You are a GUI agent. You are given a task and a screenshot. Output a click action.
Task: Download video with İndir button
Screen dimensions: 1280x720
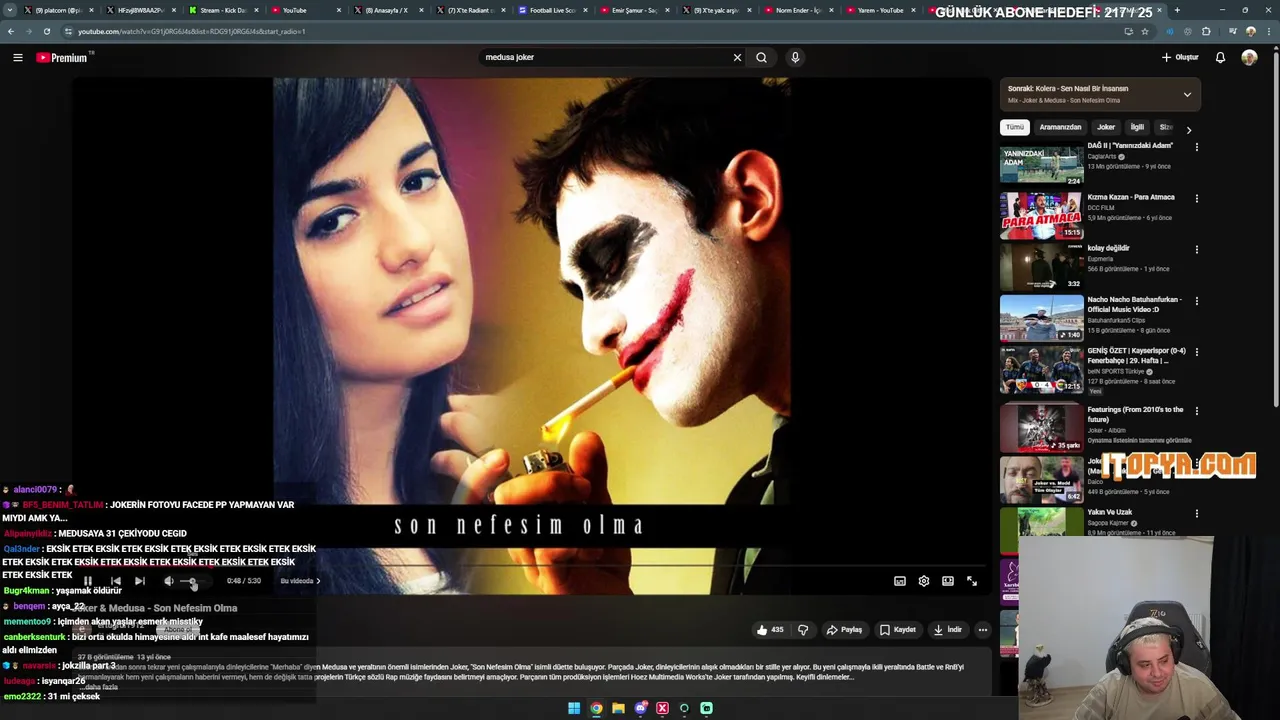(947, 630)
